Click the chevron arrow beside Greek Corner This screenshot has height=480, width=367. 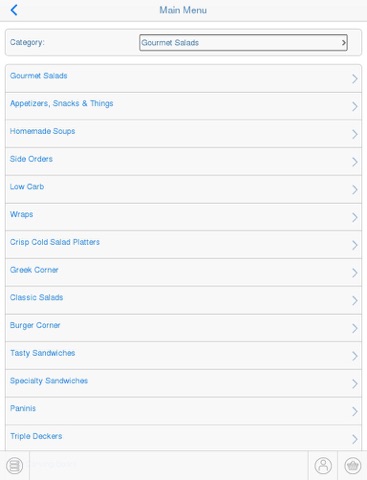pos(354,273)
